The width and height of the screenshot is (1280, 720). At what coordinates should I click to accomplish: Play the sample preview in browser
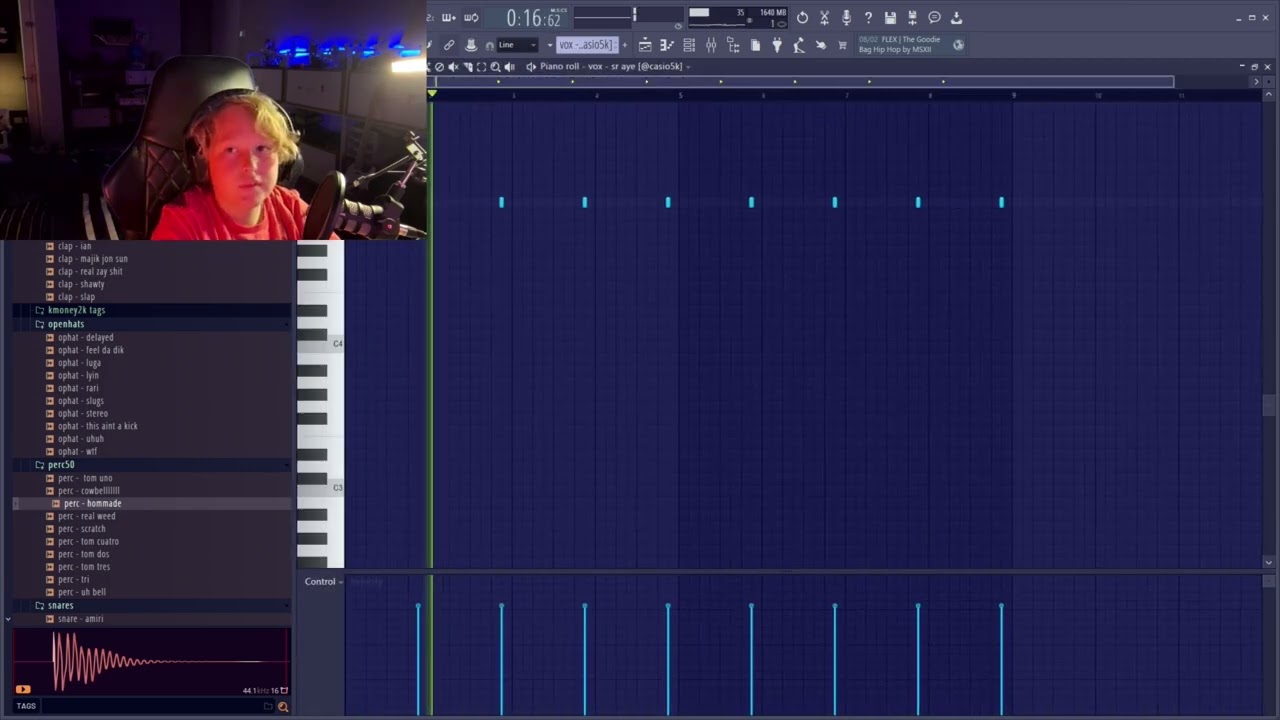23,689
